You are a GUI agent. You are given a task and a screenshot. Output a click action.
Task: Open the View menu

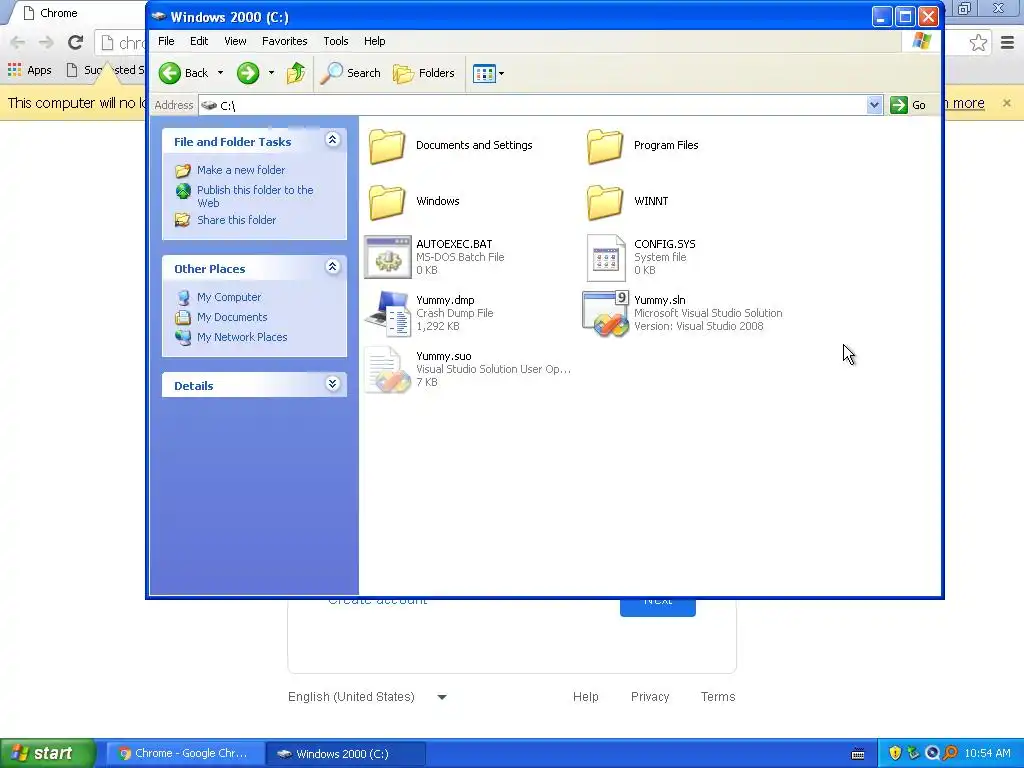[x=236, y=41]
